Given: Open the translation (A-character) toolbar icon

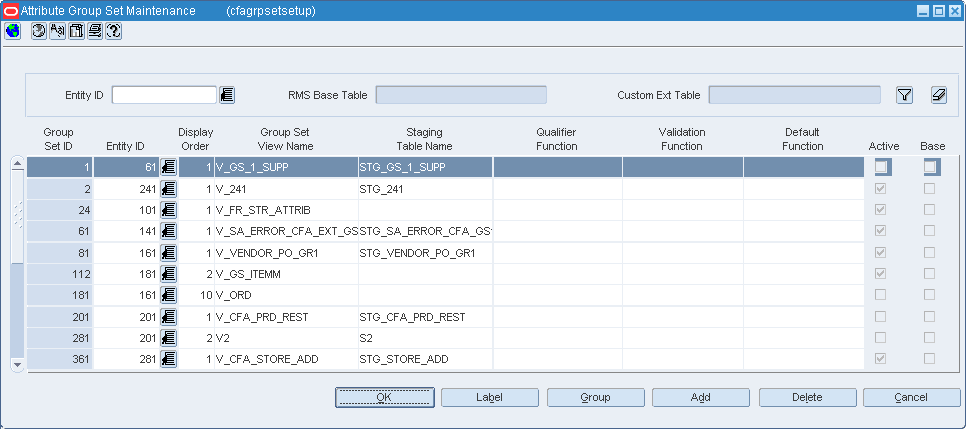Looking at the screenshot, I should pos(57,31).
